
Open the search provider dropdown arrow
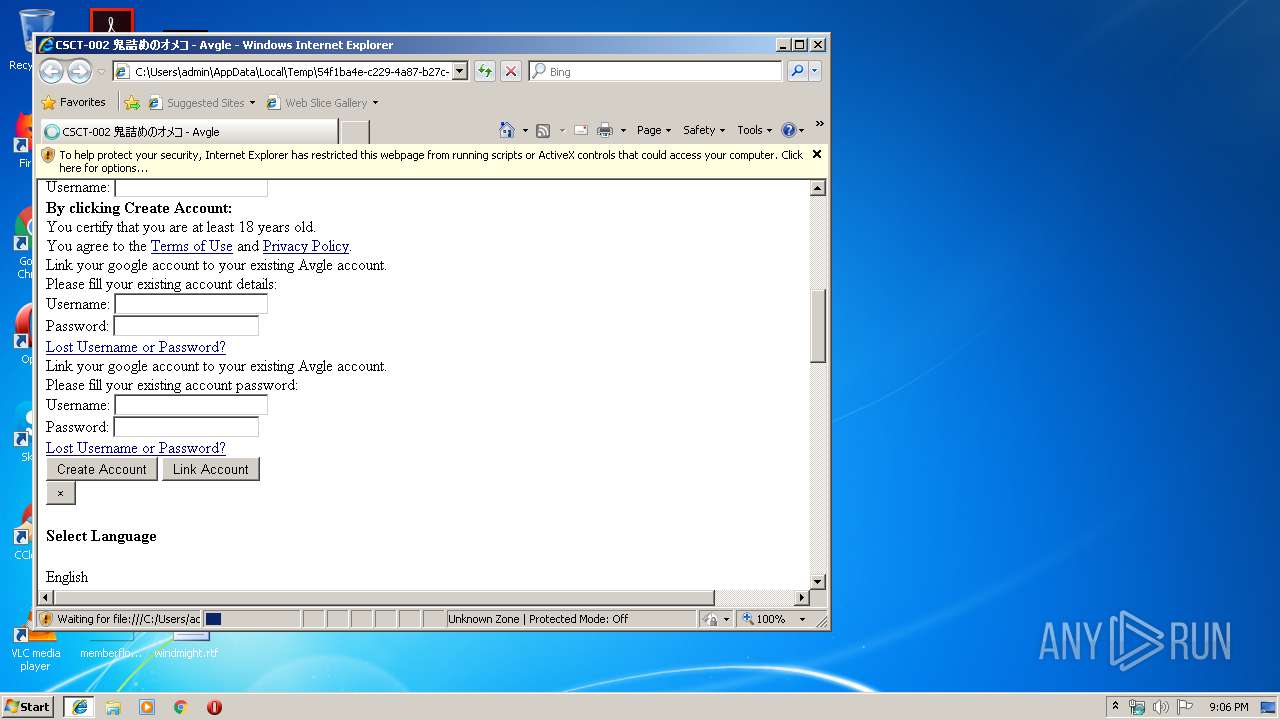click(815, 71)
